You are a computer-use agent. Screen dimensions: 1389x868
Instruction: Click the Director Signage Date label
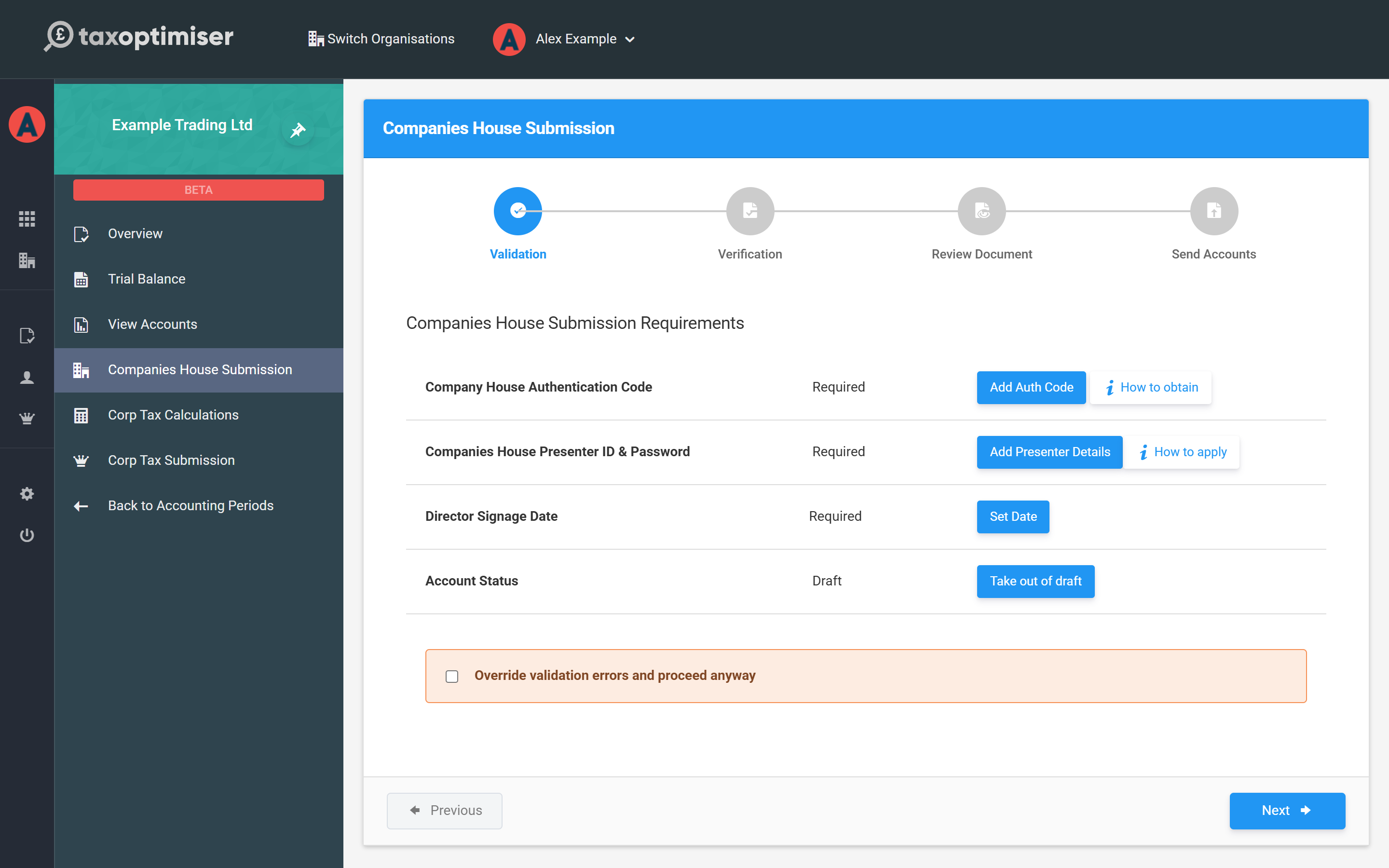click(491, 516)
